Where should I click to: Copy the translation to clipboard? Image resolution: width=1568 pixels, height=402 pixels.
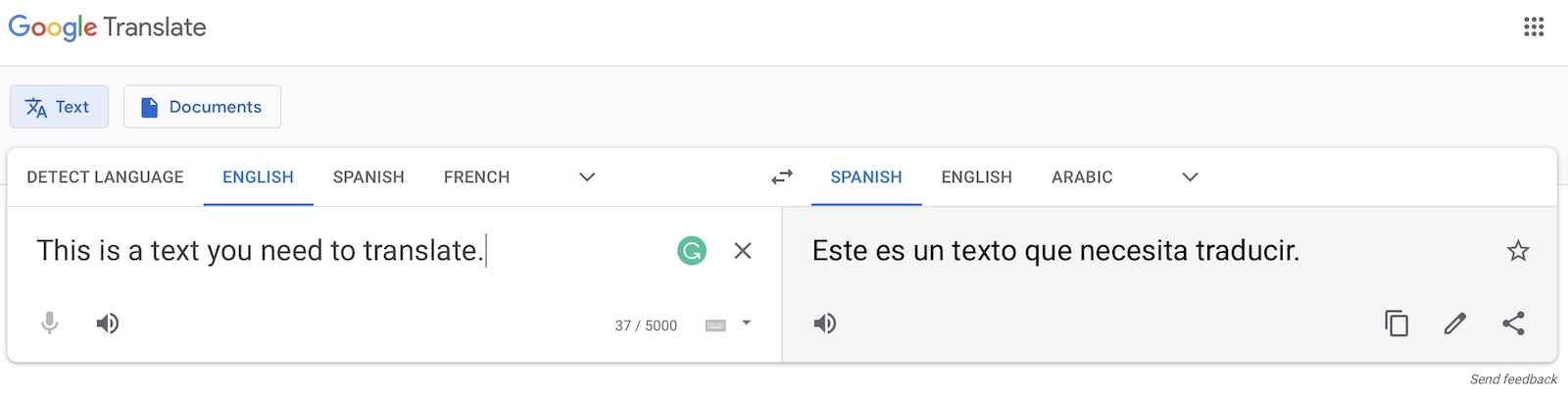pyautogui.click(x=1396, y=324)
